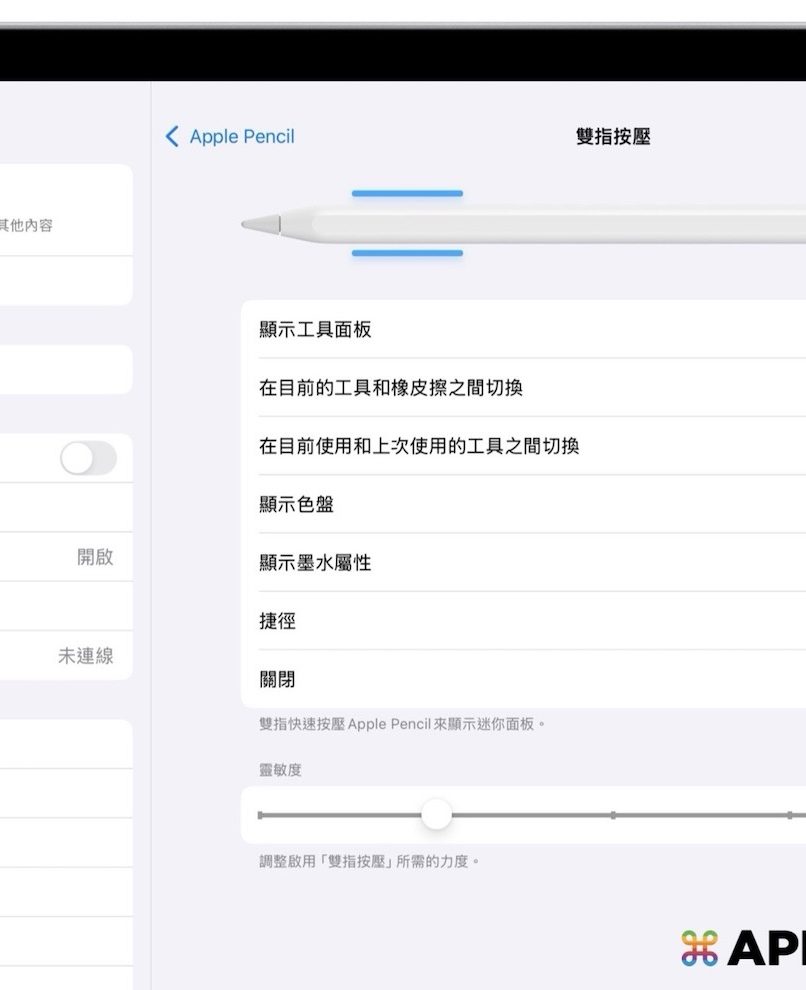Click the colorful command logo in watermark
The width and height of the screenshot is (806, 990).
pyautogui.click(x=699, y=947)
